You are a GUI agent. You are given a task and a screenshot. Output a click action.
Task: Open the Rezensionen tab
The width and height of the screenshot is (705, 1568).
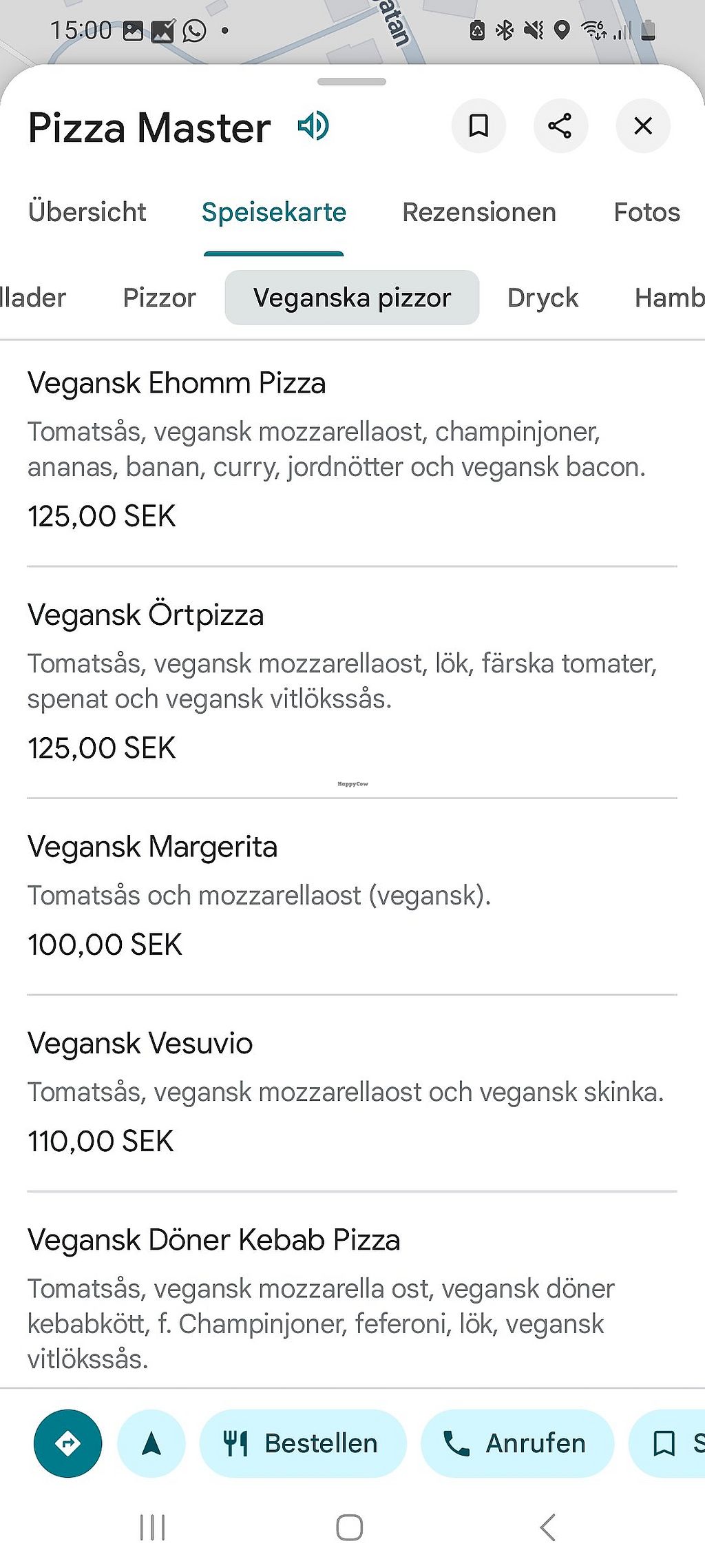tap(479, 212)
